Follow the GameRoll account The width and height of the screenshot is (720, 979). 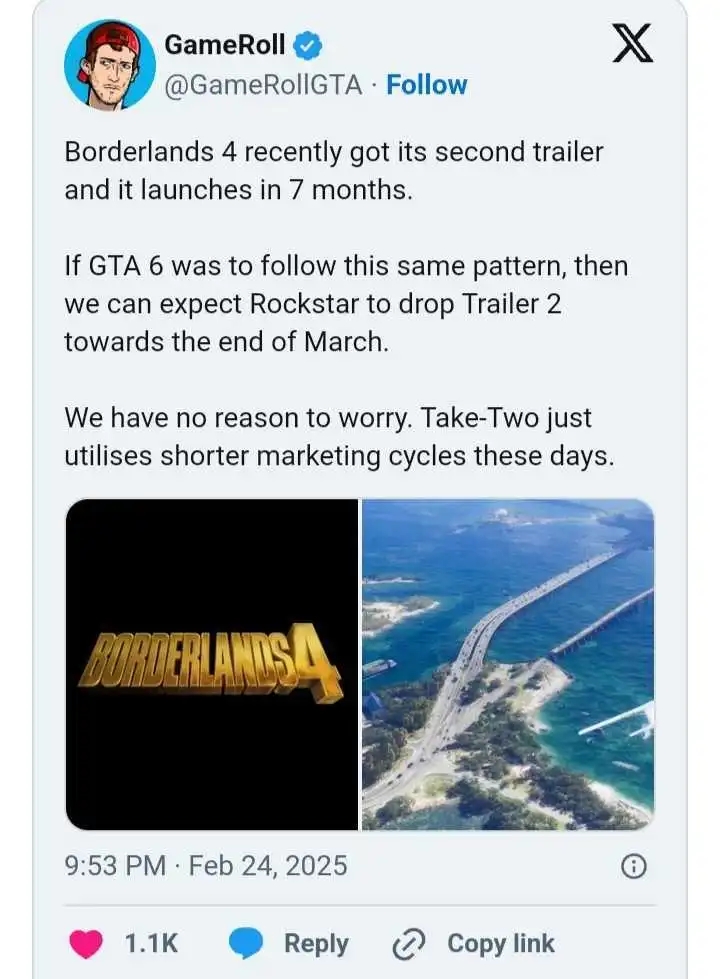pyautogui.click(x=427, y=85)
